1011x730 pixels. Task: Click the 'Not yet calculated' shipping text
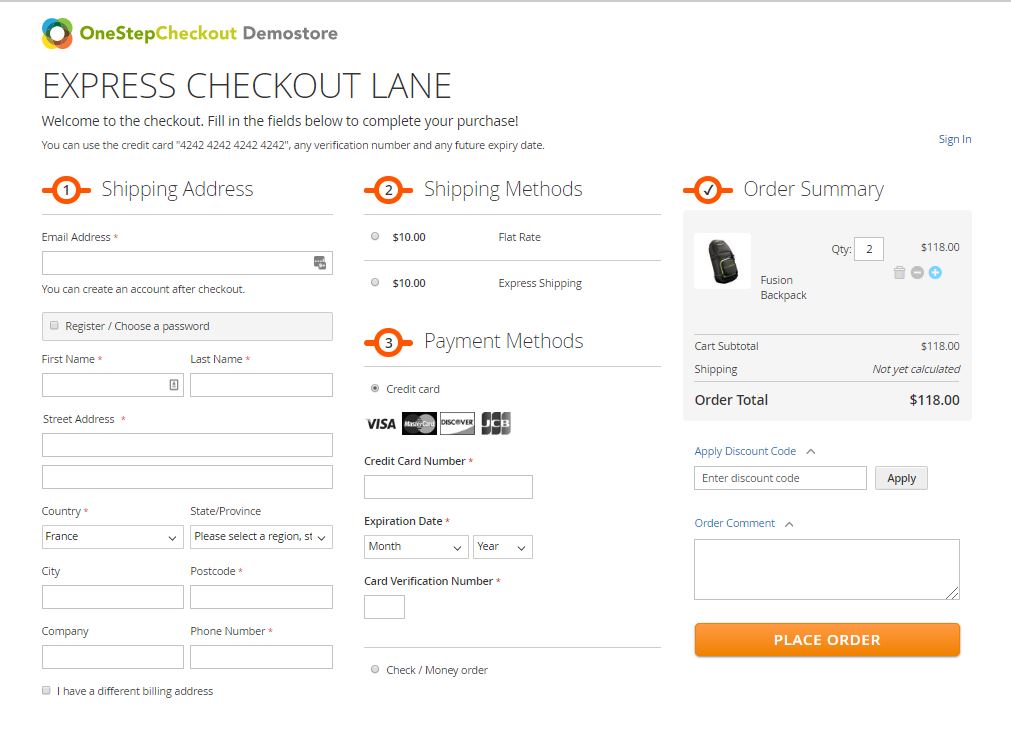916,369
